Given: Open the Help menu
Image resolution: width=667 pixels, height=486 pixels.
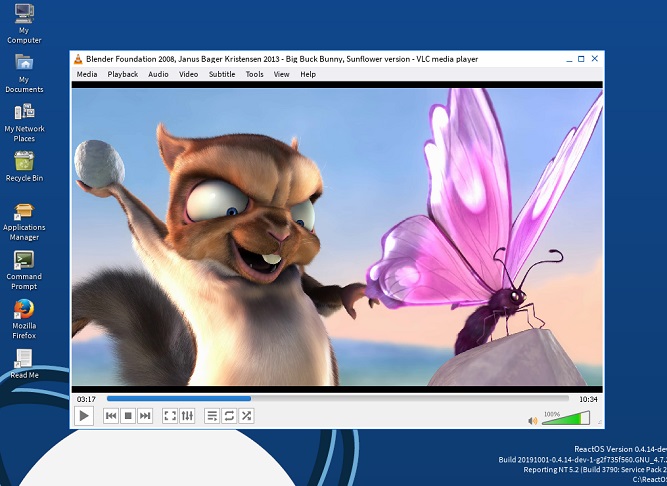Looking at the screenshot, I should (308, 74).
